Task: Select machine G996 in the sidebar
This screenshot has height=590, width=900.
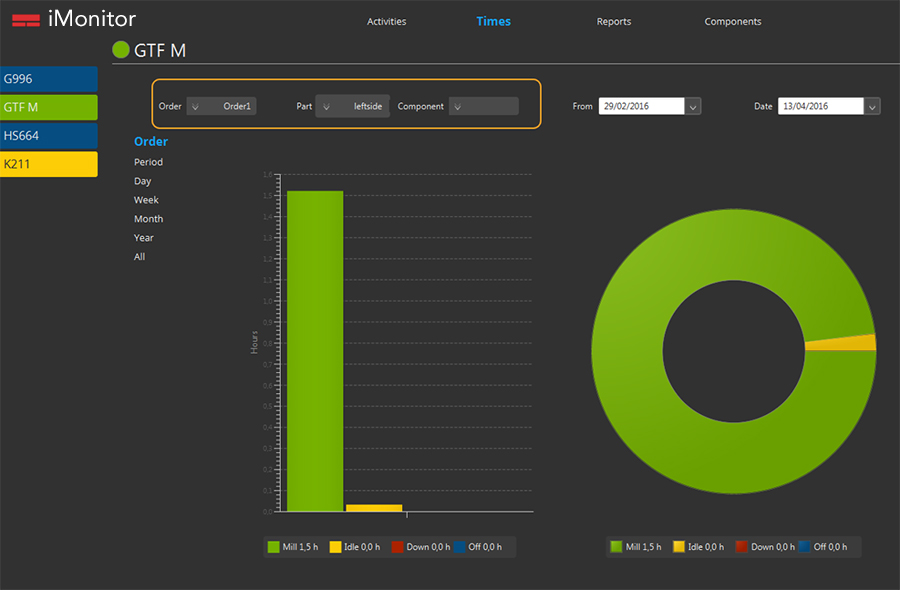Action: [48, 78]
